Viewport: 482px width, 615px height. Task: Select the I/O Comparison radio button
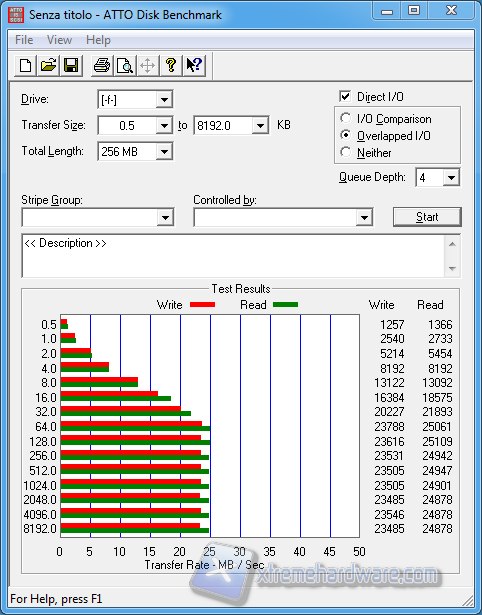click(x=346, y=118)
